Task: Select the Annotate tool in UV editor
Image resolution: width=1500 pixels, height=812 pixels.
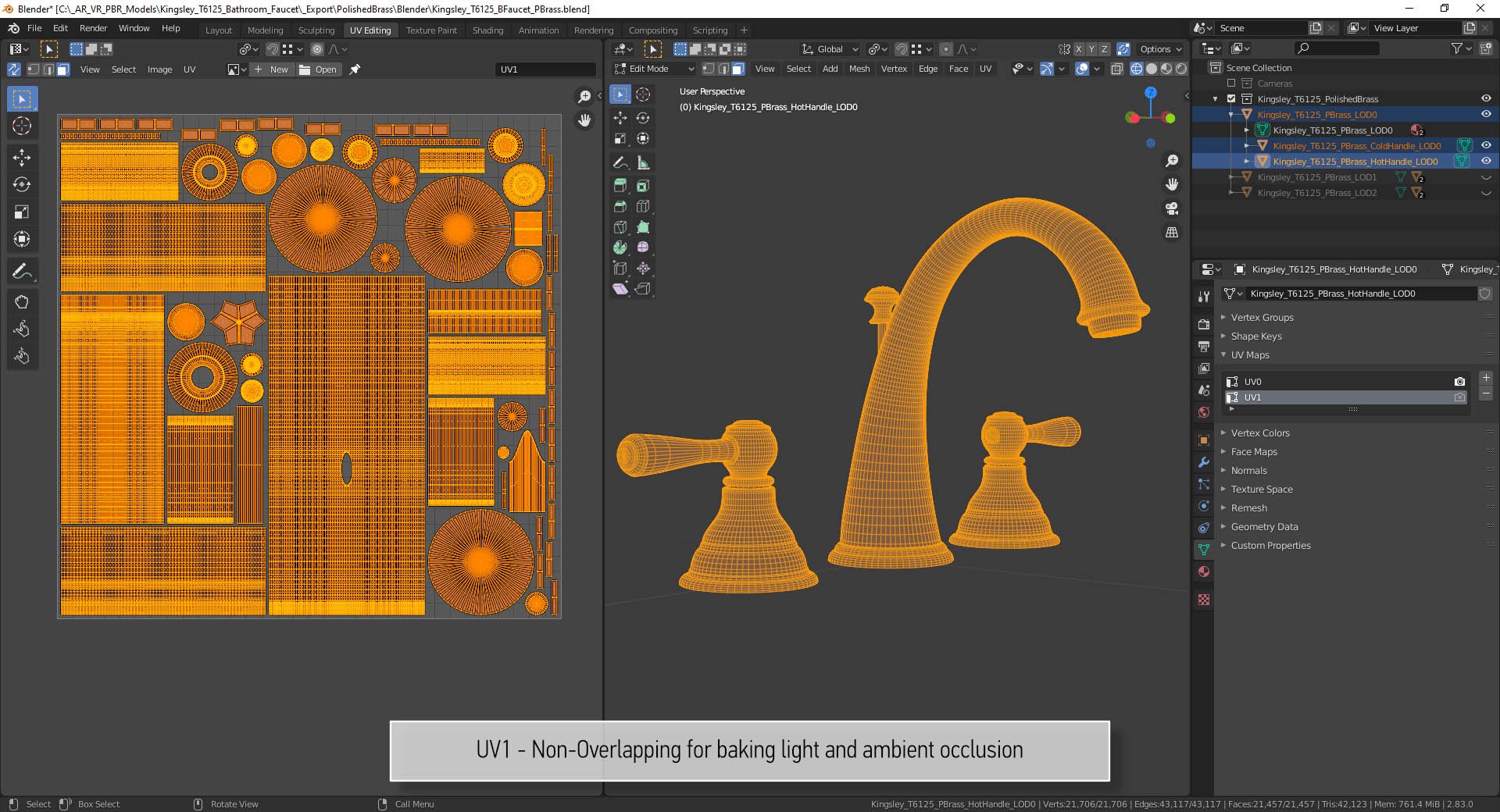Action: point(22,272)
